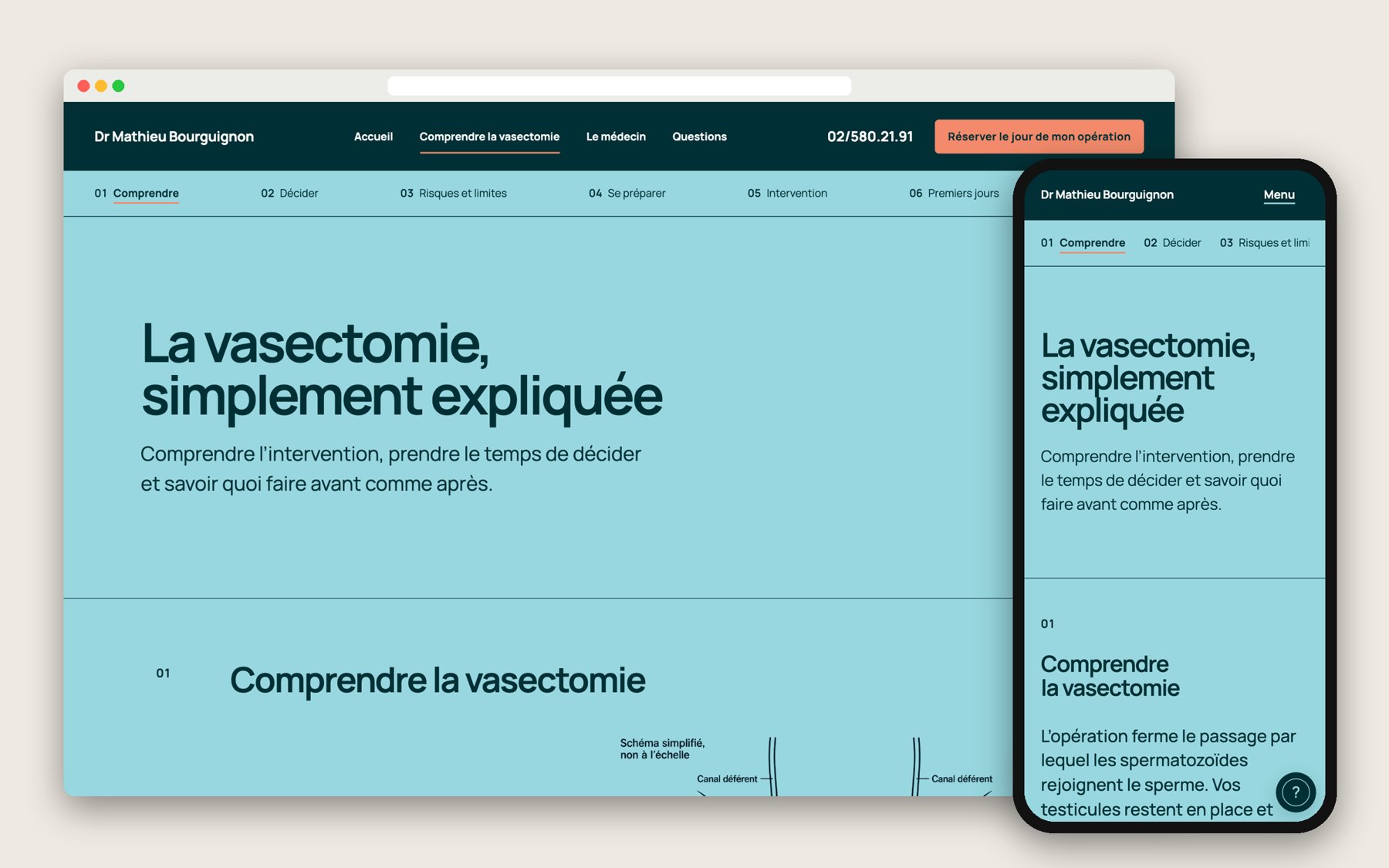Screen dimensions: 1389x868
Task: Click Réserver le jour de mon opération button
Action: coord(1039,137)
